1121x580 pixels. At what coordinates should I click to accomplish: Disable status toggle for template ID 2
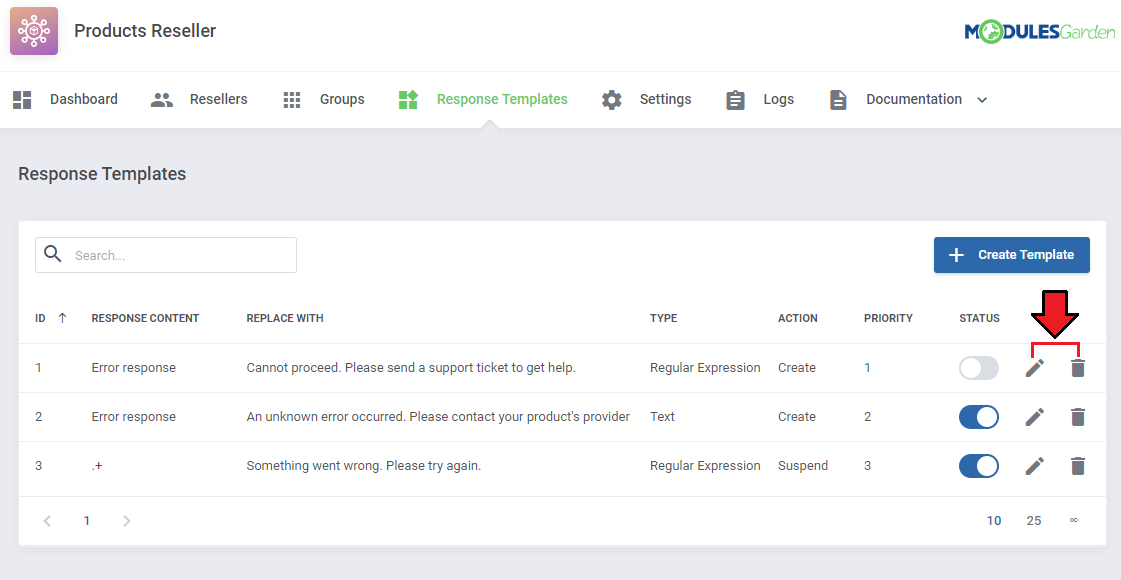click(978, 417)
